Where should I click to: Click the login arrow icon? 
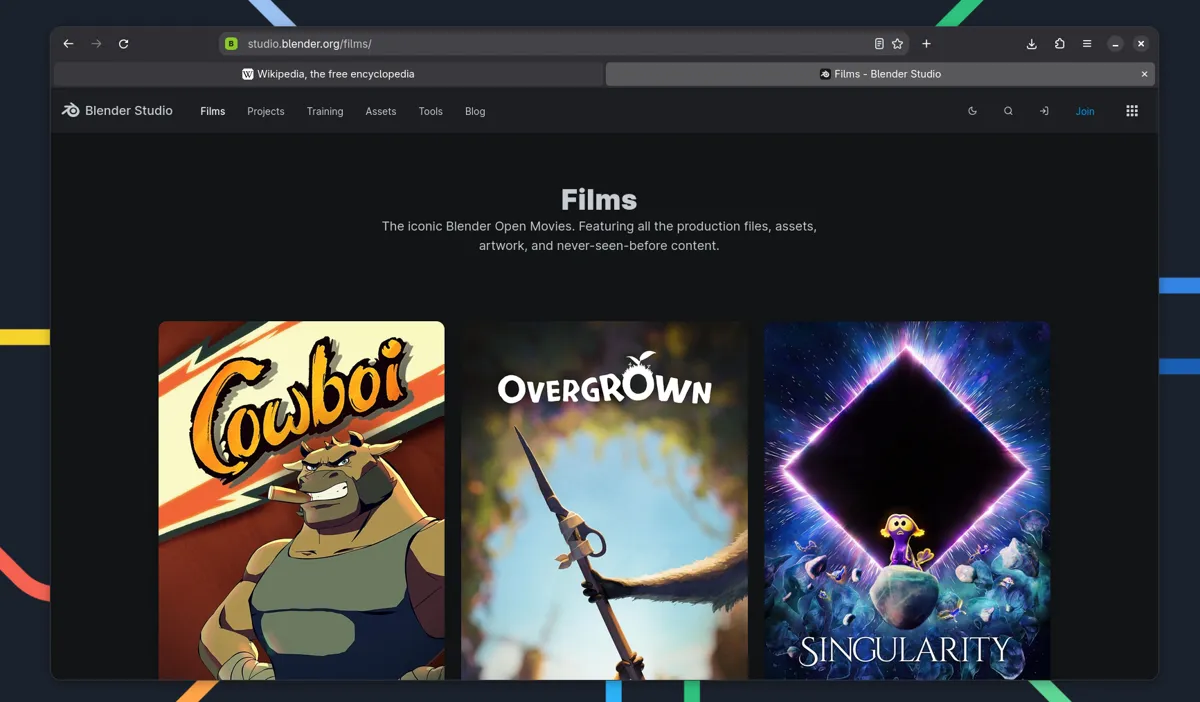[x=1044, y=111]
